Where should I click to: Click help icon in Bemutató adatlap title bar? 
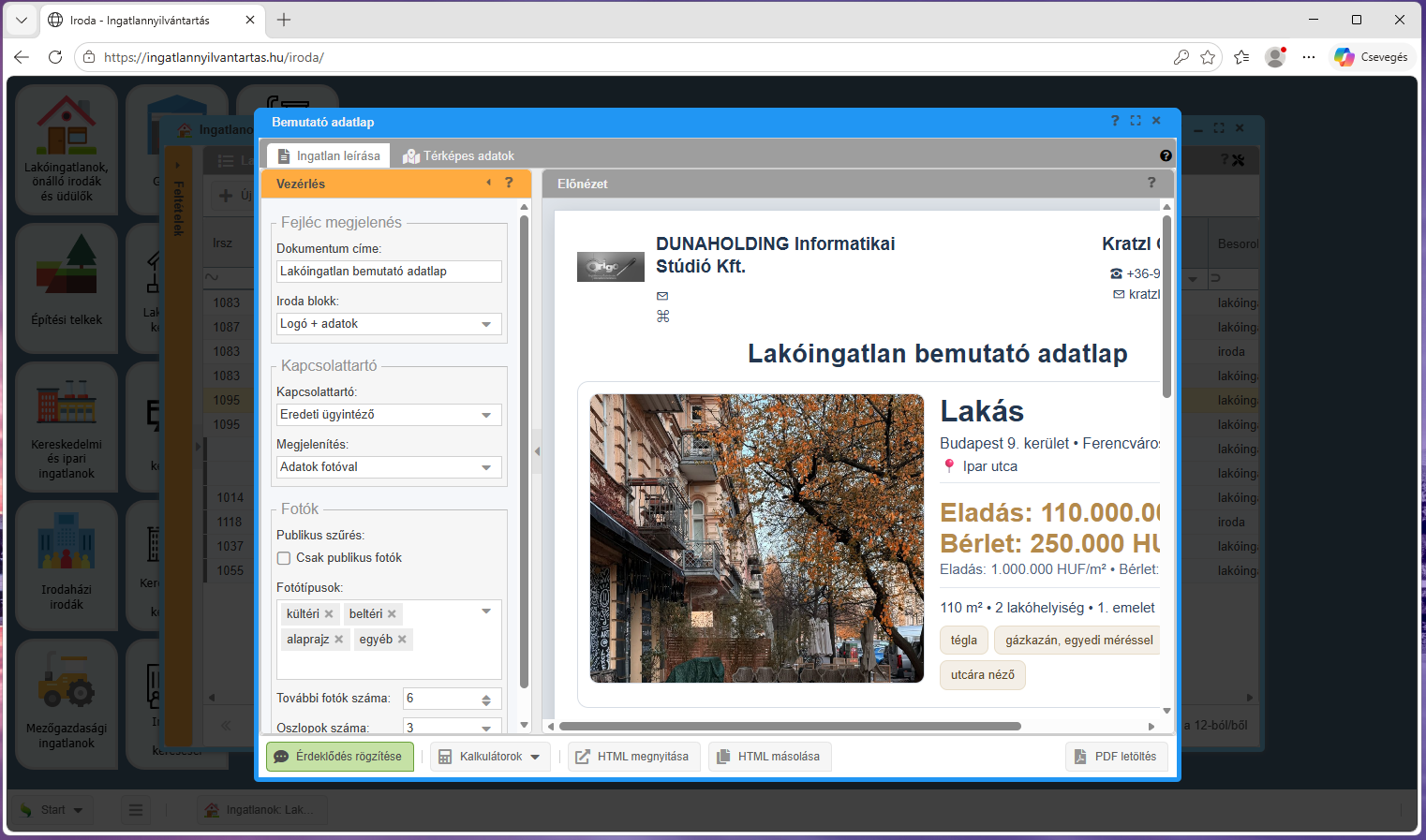click(1115, 121)
